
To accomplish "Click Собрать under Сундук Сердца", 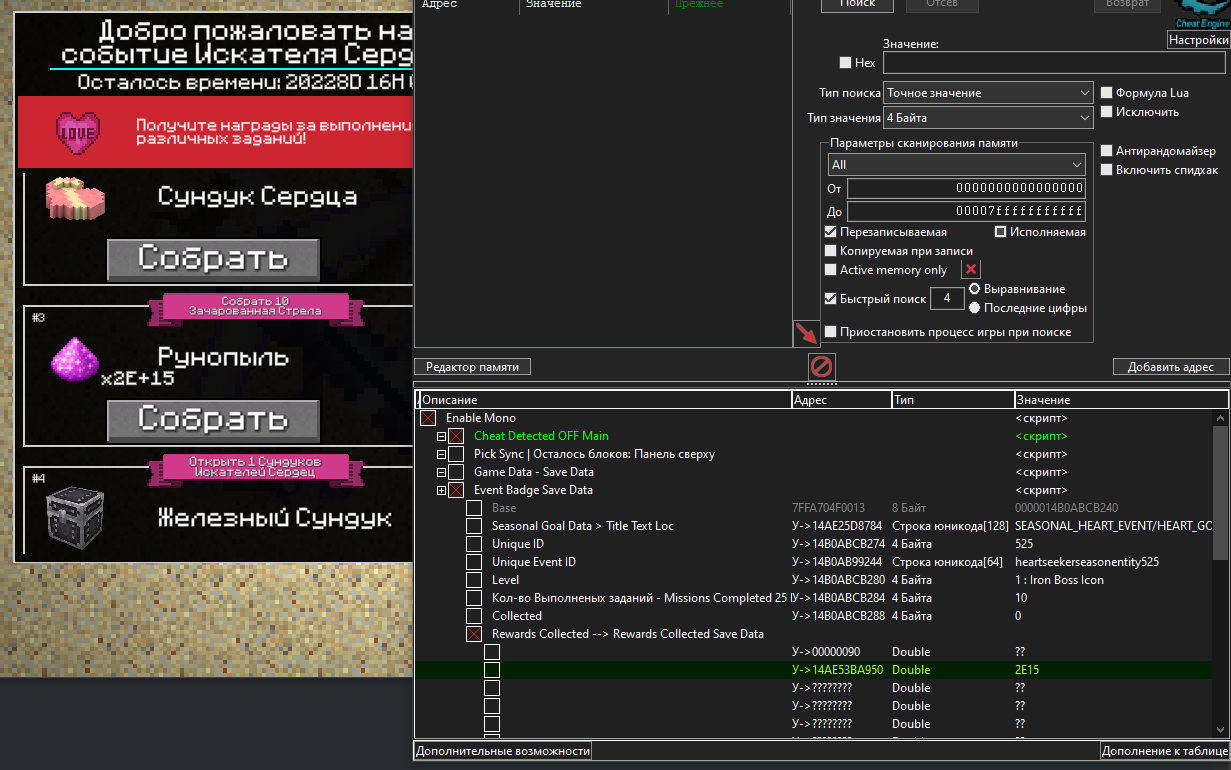I will click(x=213, y=259).
